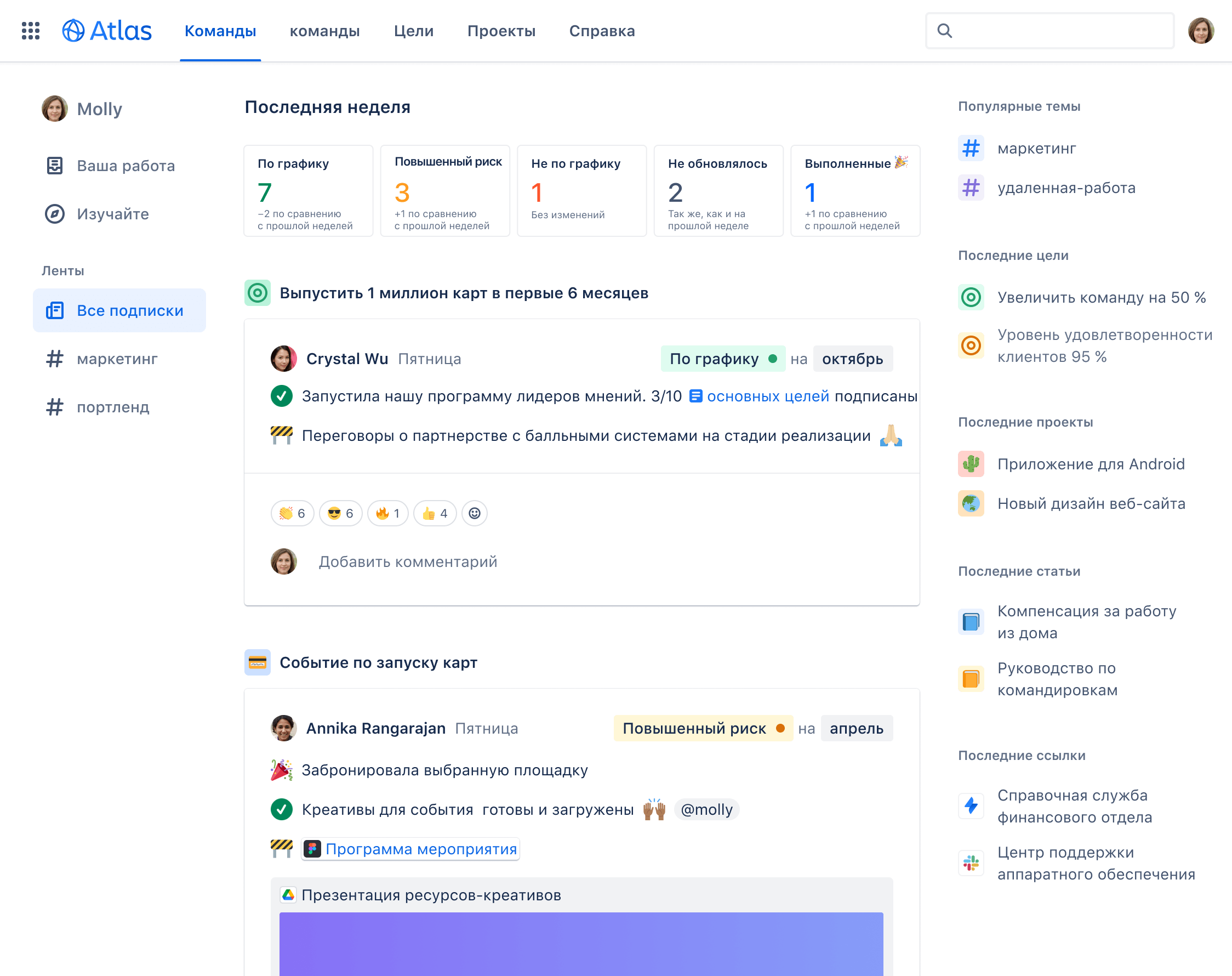Viewport: 1232px width, 976px height.
Task: Click the target icon next to the million cards goal
Action: click(x=258, y=293)
